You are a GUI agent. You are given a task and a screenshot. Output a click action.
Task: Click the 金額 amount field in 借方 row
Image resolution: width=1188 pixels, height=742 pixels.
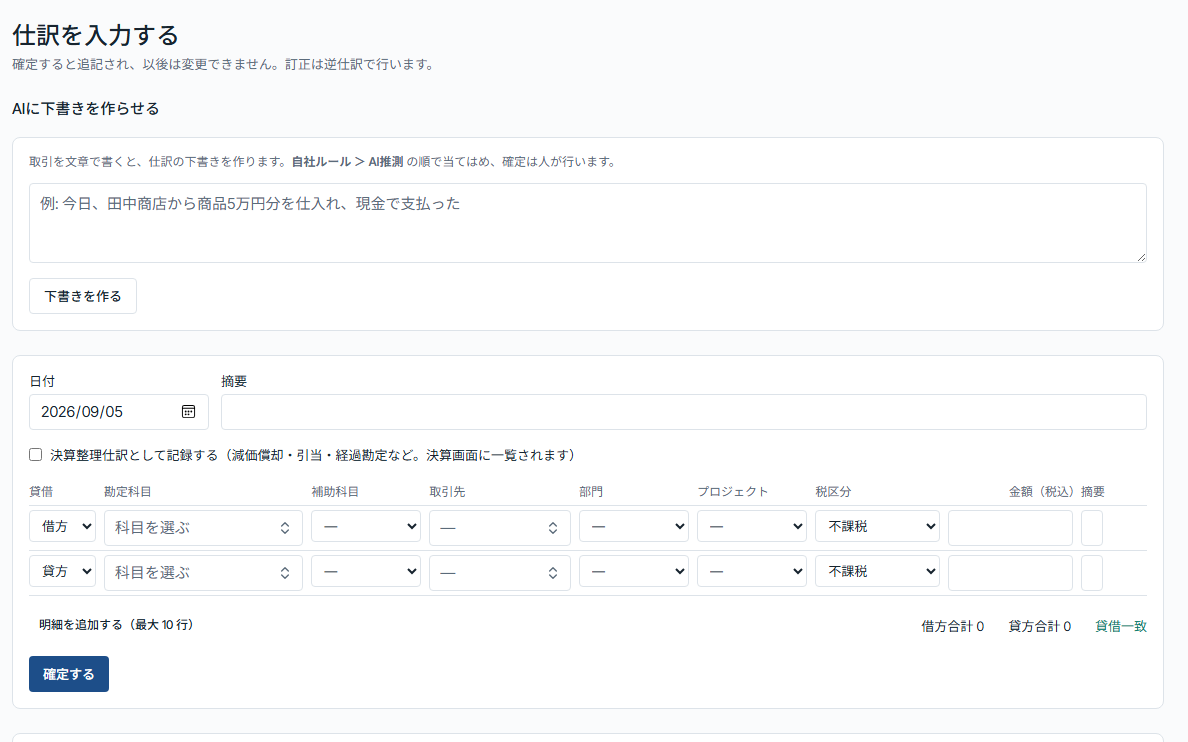1010,528
